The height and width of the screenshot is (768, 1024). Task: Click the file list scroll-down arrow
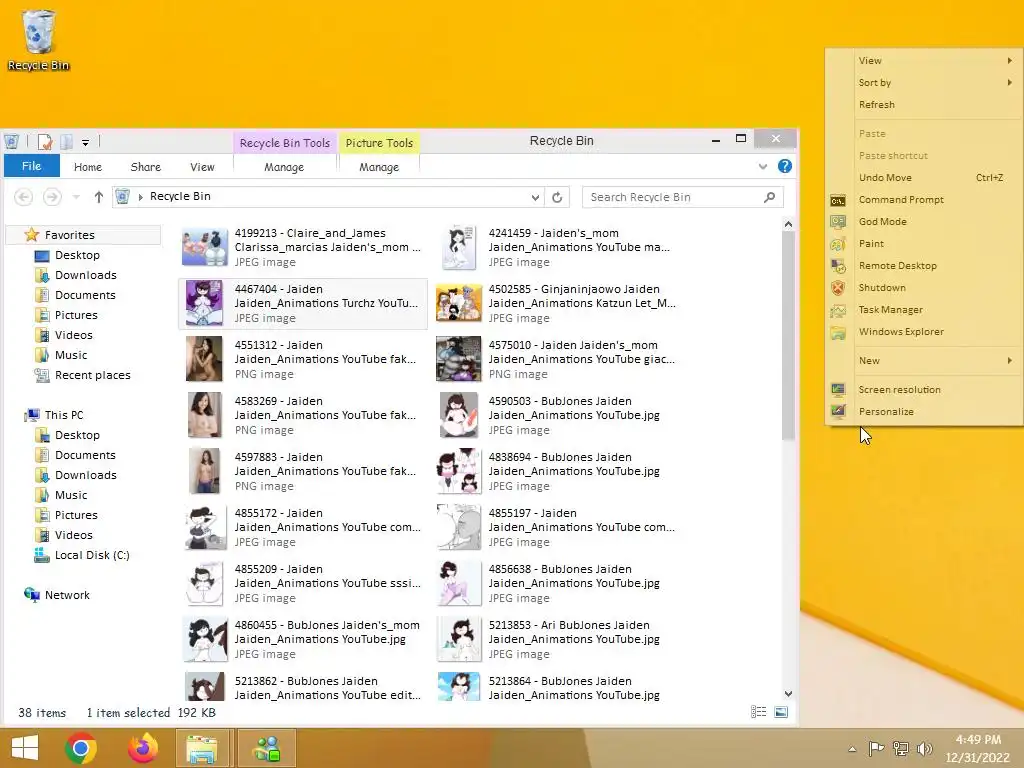point(788,694)
